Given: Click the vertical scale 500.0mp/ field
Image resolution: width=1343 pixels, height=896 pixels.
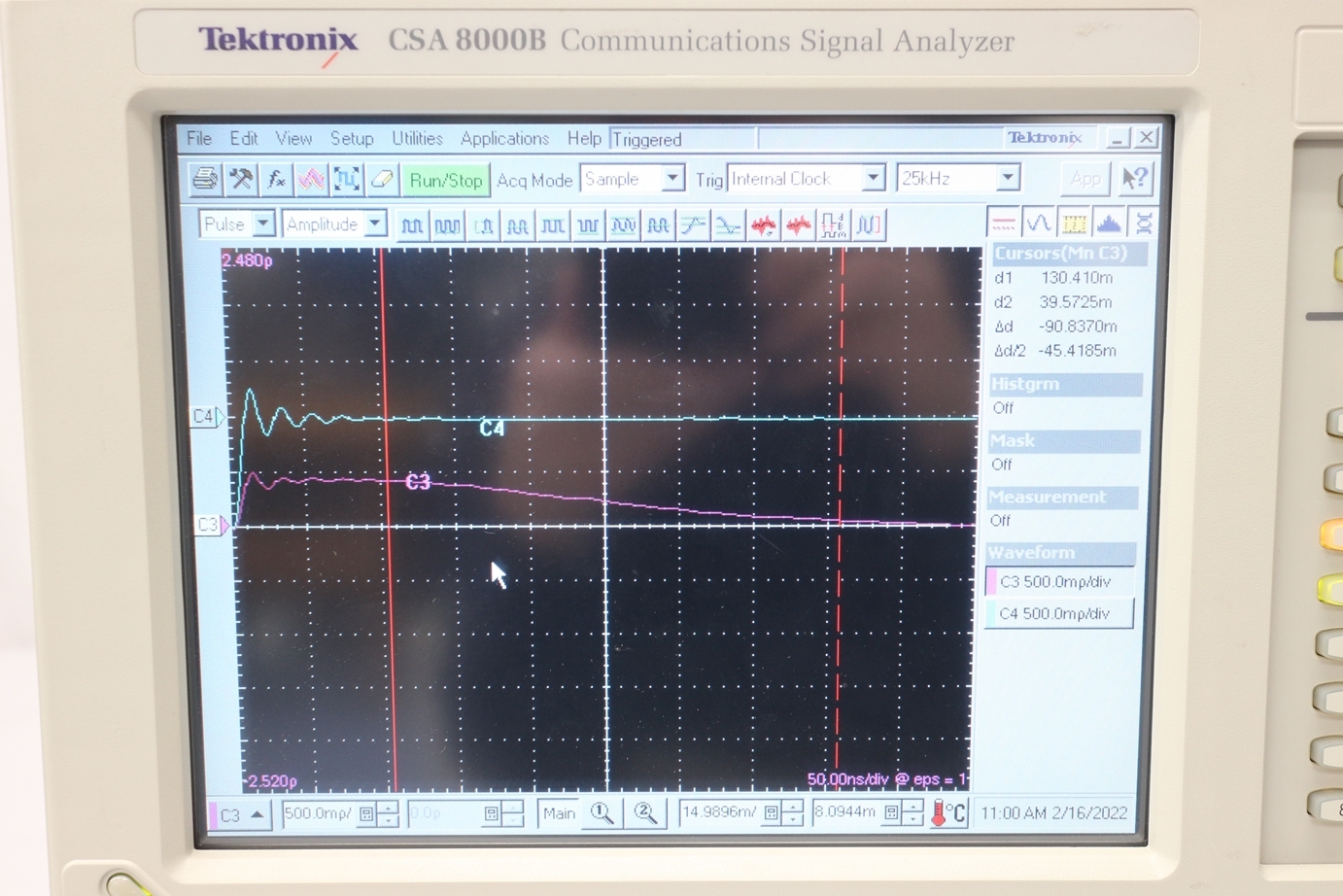Looking at the screenshot, I should point(319,813).
